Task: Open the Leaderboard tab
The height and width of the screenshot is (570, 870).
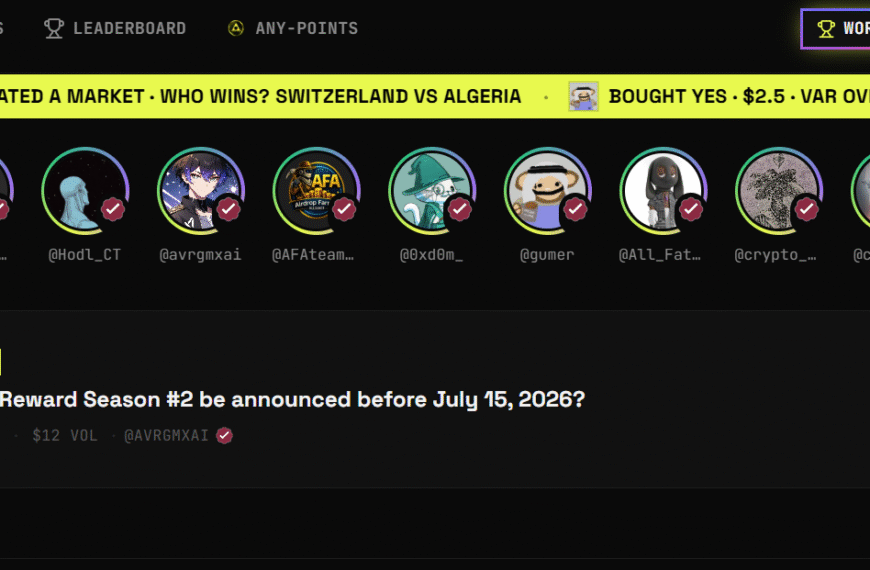Action: 115,28
